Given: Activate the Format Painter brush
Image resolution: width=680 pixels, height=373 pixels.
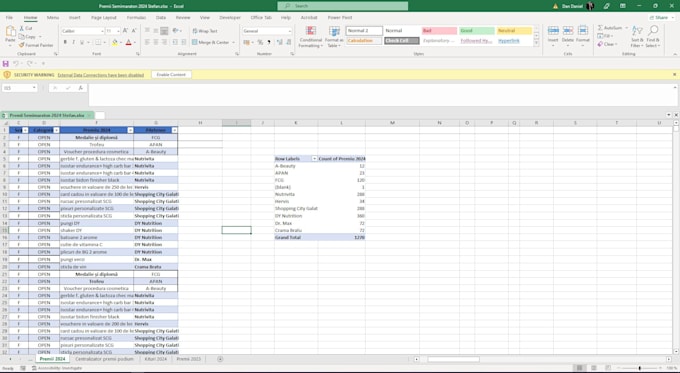Looking at the screenshot, I should pyautogui.click(x=22, y=45).
